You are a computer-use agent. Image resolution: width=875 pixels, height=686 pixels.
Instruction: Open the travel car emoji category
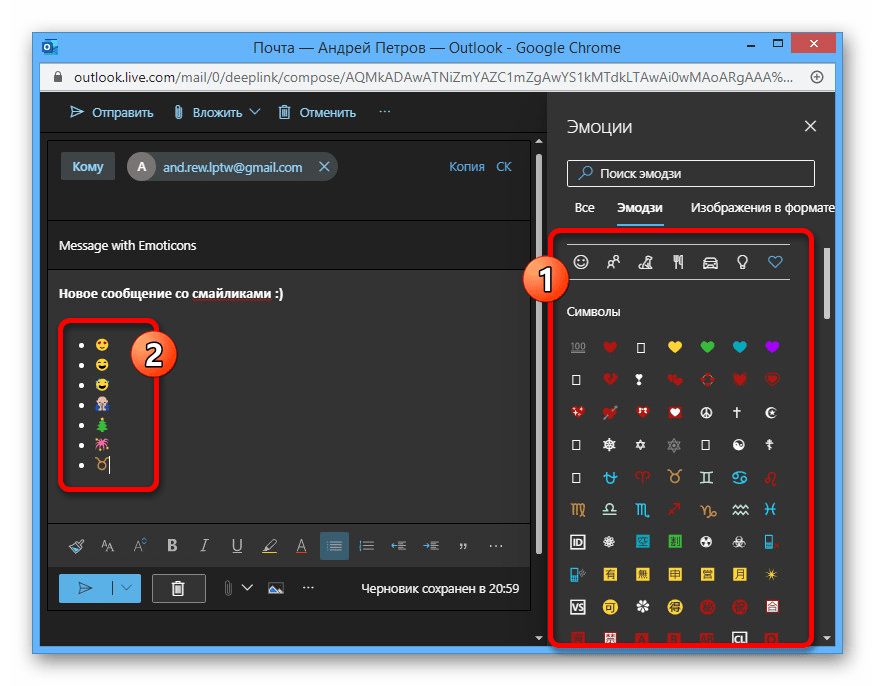pyautogui.click(x=710, y=262)
